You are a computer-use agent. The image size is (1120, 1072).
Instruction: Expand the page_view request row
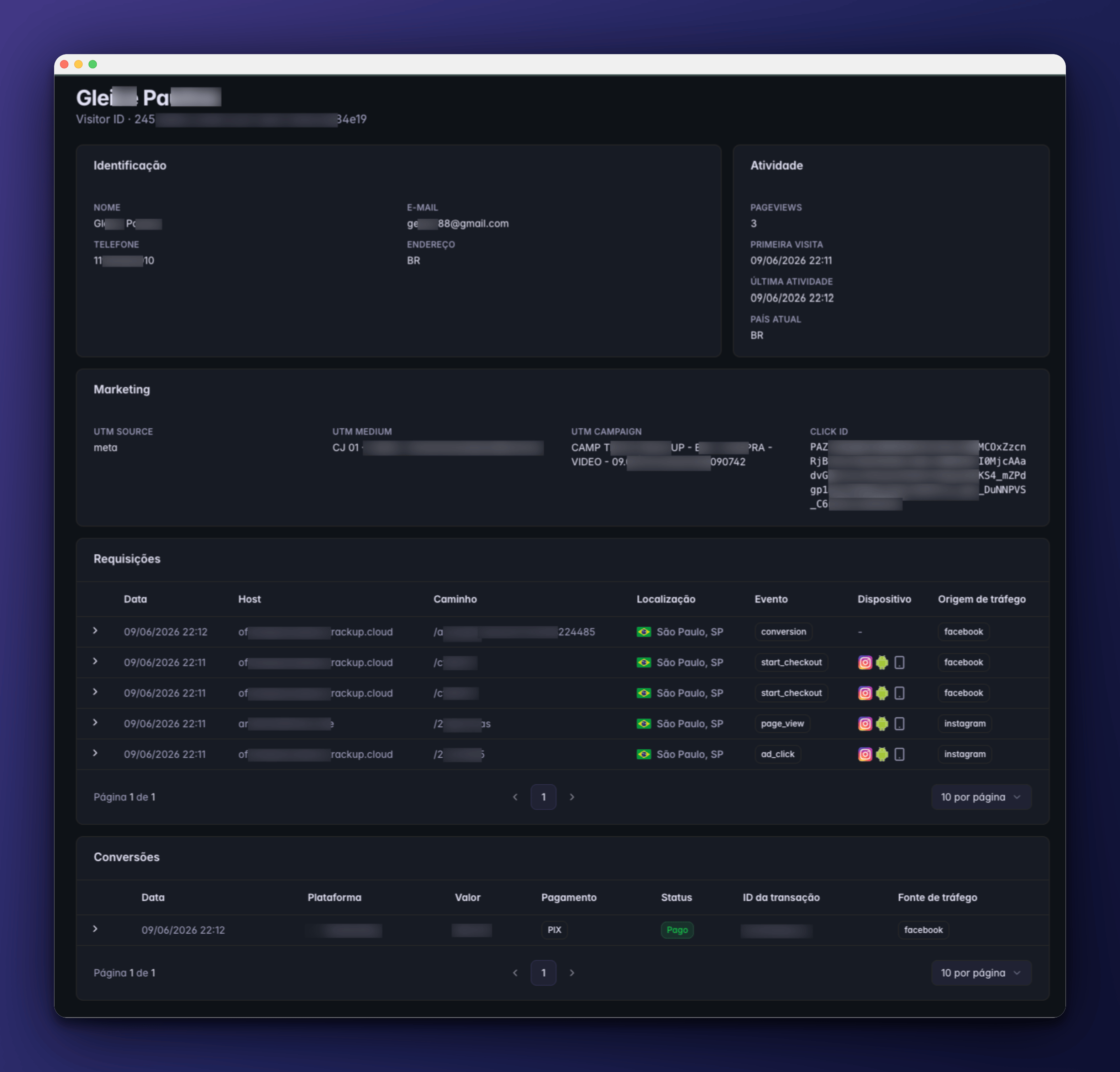(95, 722)
